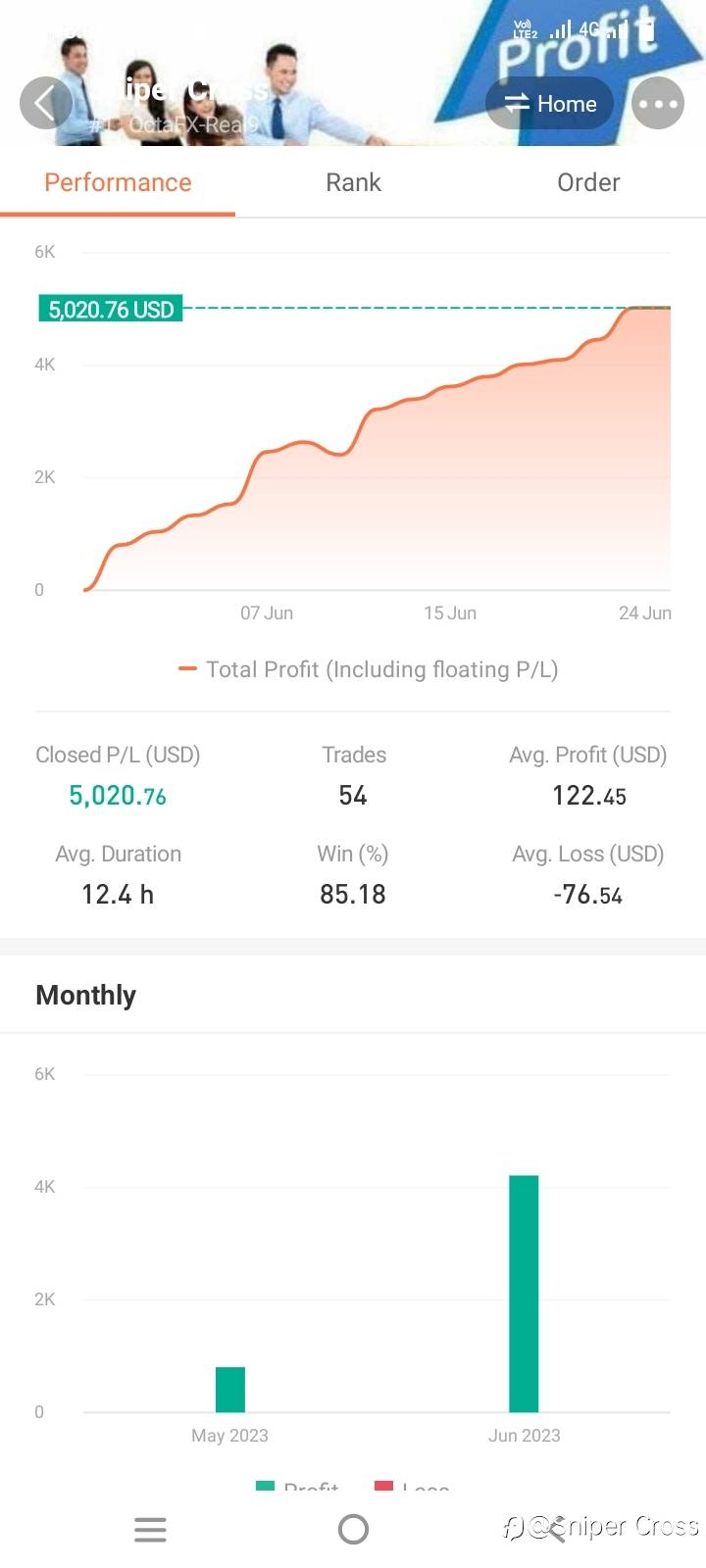Tap the swap arrows icon beside Home

[516, 103]
